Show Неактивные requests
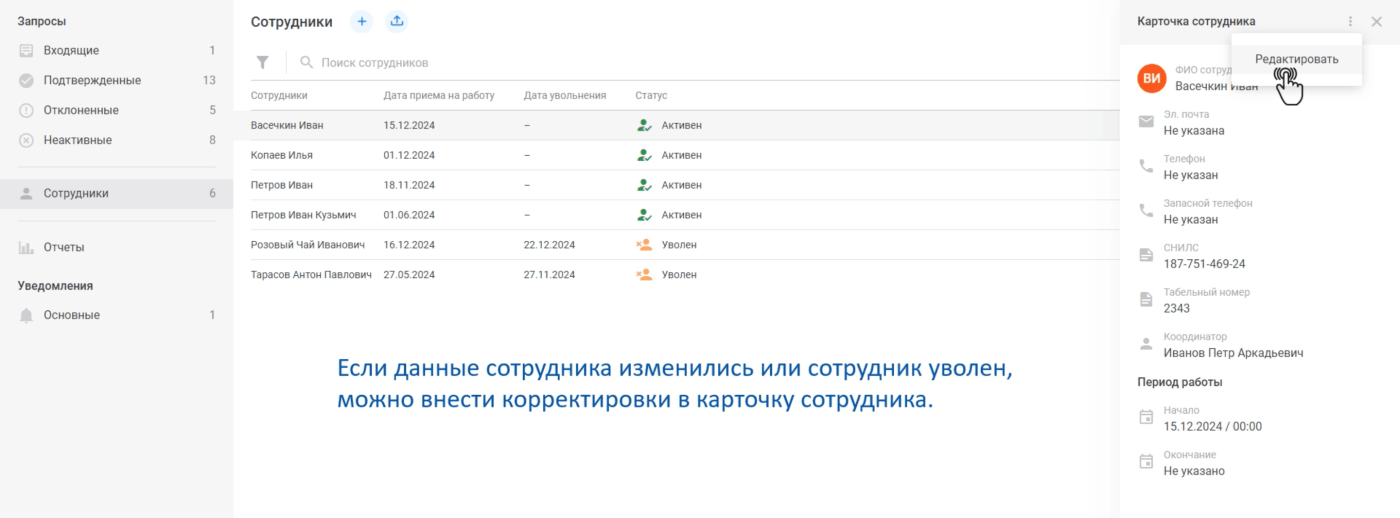The image size is (1400, 518). coord(77,140)
